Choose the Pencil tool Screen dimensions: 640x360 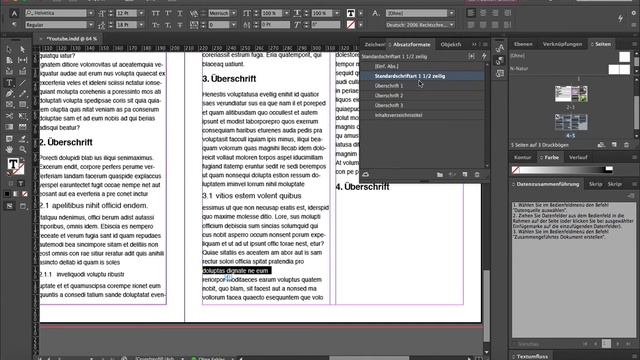coord(22,94)
